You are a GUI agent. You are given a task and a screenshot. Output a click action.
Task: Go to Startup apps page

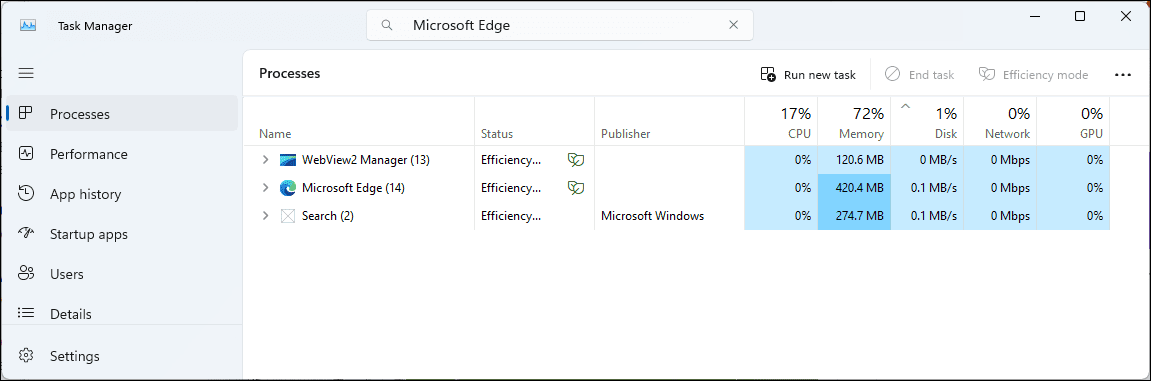pos(122,234)
